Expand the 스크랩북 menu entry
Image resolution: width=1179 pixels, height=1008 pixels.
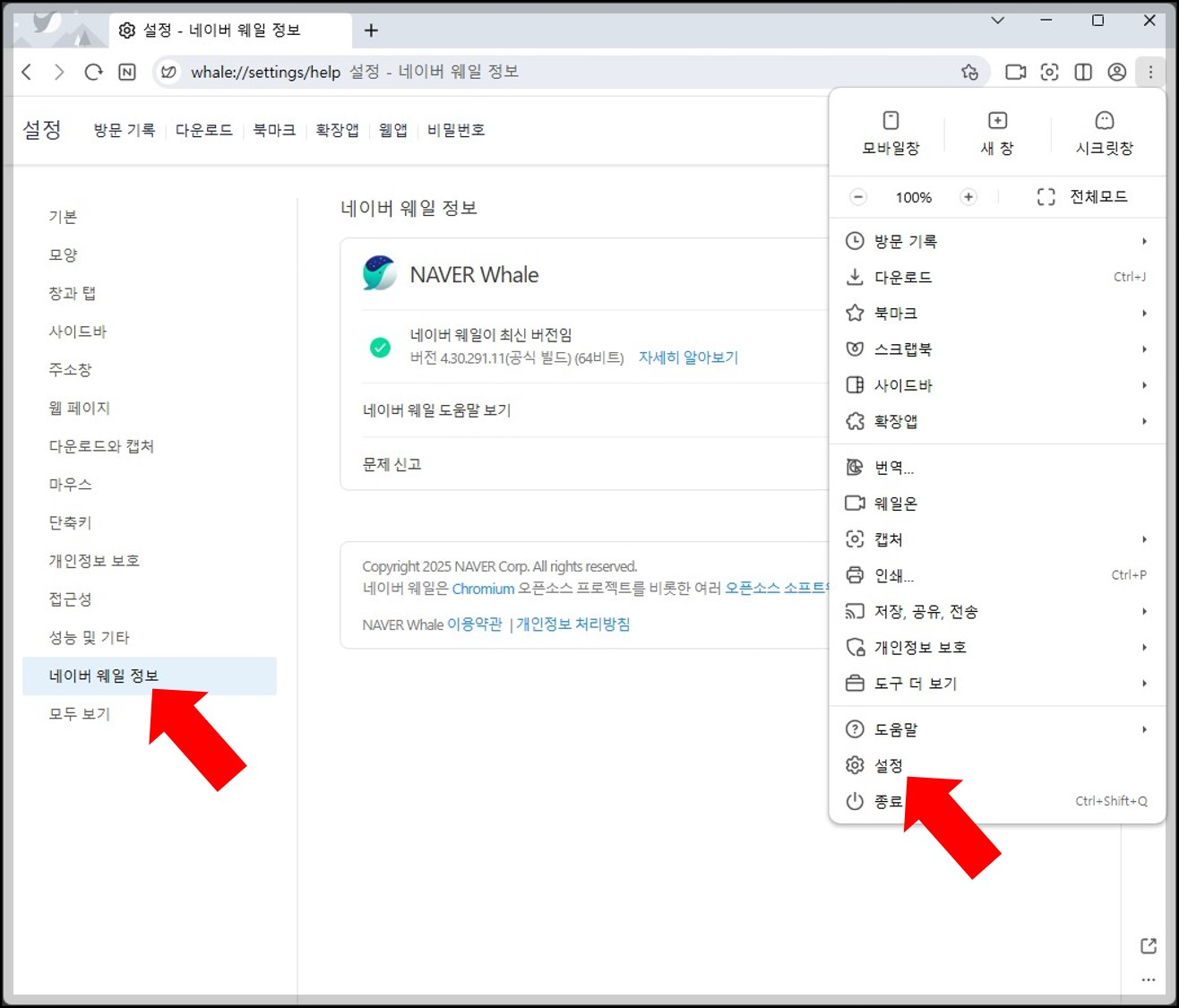tap(997, 349)
